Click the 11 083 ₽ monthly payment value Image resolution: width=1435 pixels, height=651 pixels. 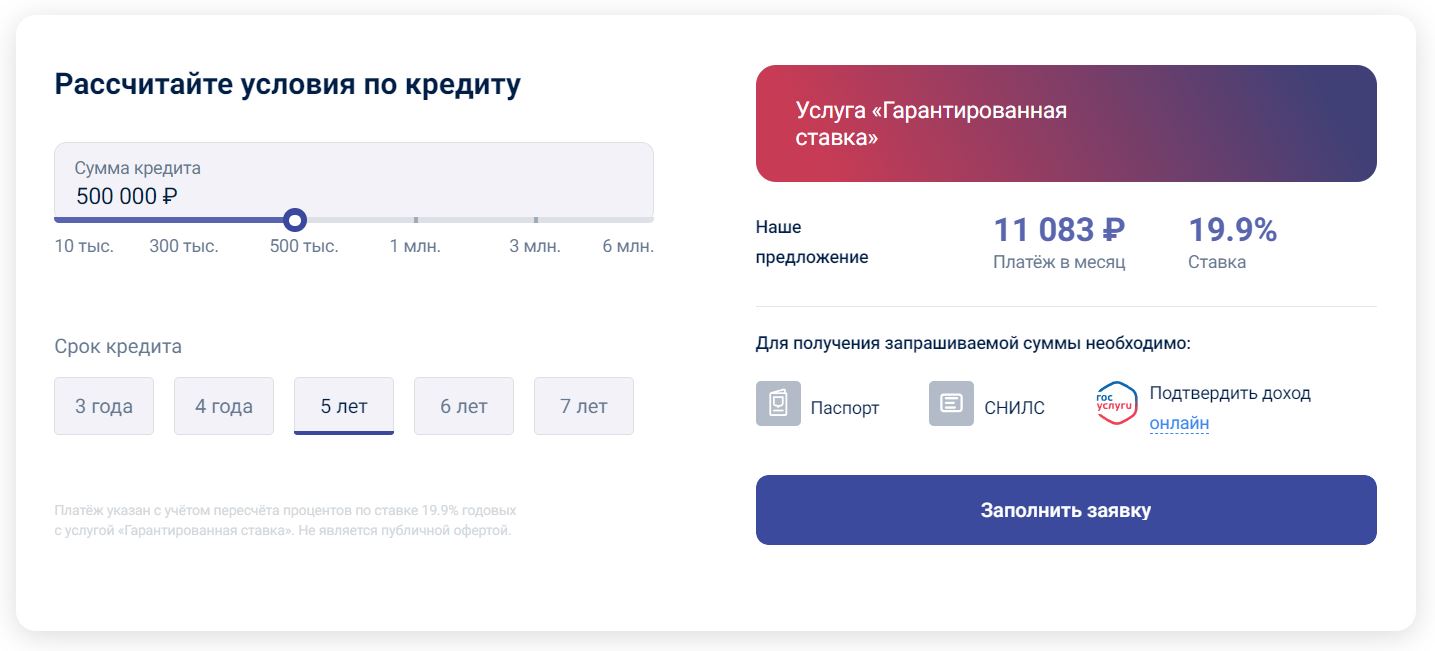click(x=1059, y=230)
